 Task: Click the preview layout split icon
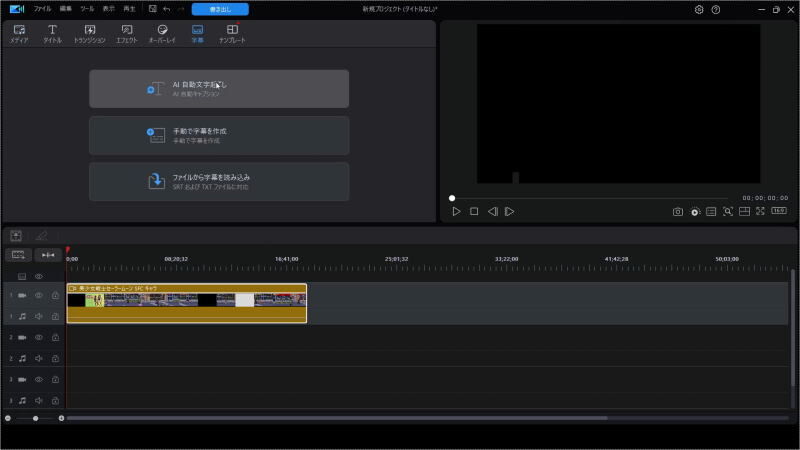pyautogui.click(x=744, y=211)
